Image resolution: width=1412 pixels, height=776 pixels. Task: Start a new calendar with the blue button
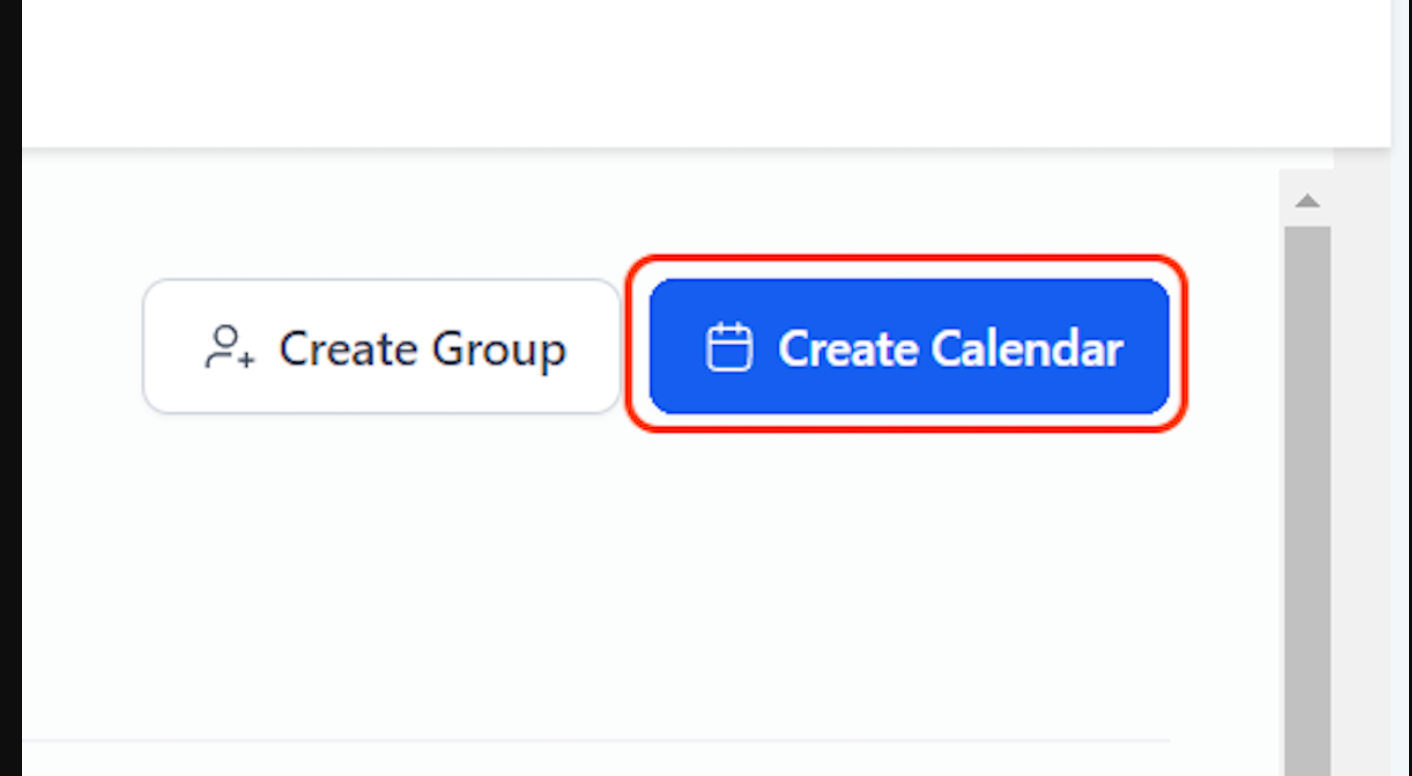tap(909, 346)
